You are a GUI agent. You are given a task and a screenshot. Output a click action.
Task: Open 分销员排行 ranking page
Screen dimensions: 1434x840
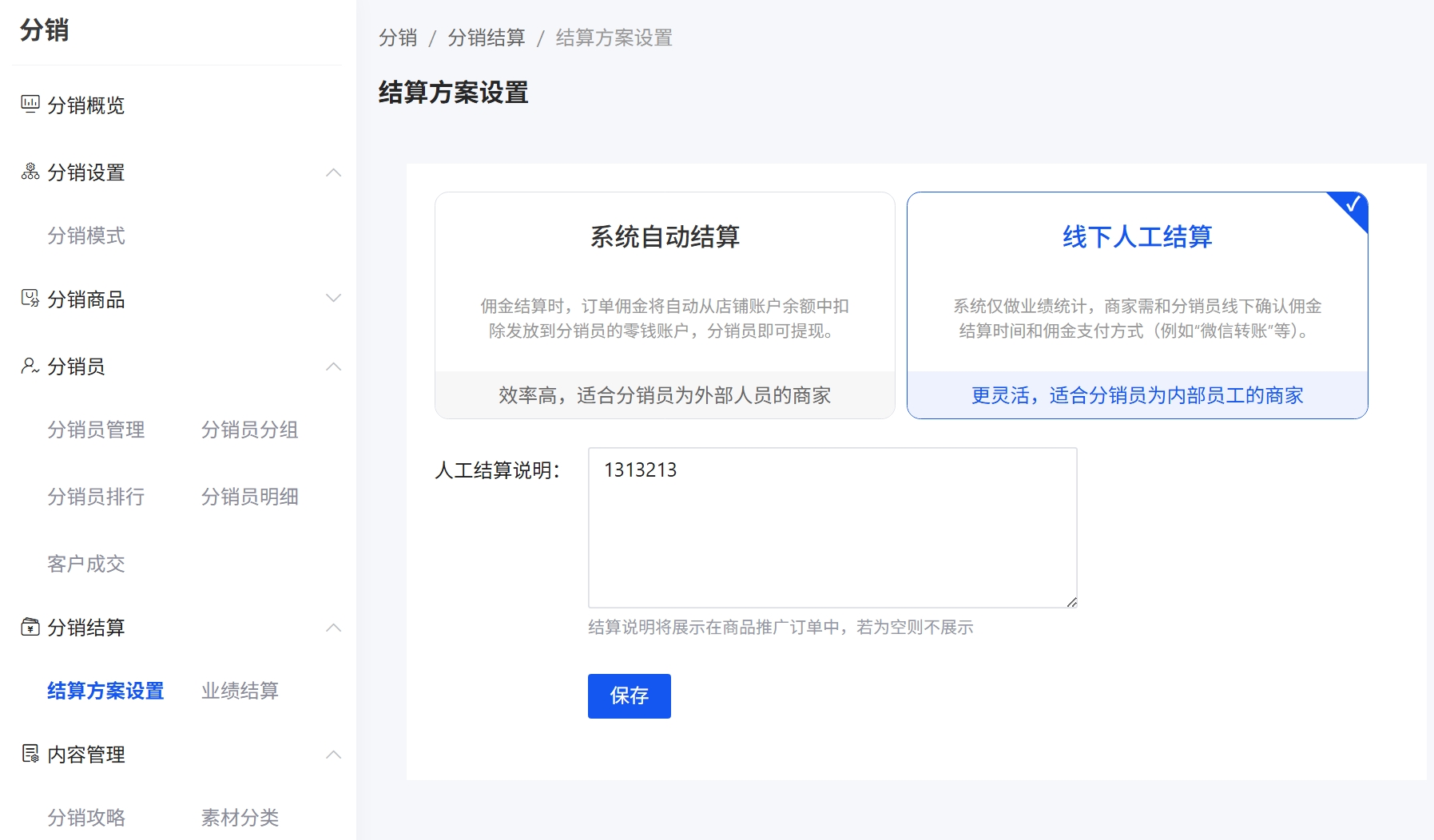[95, 497]
